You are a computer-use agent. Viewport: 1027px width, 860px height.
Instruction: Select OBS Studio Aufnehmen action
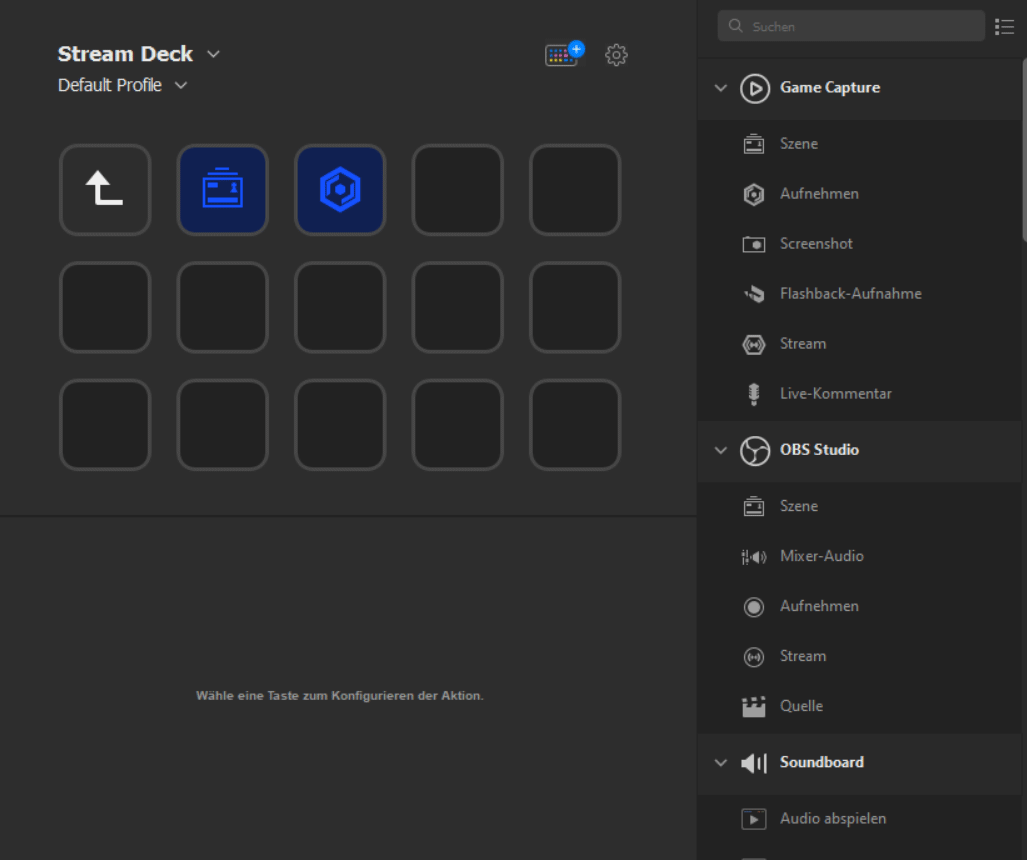818,606
